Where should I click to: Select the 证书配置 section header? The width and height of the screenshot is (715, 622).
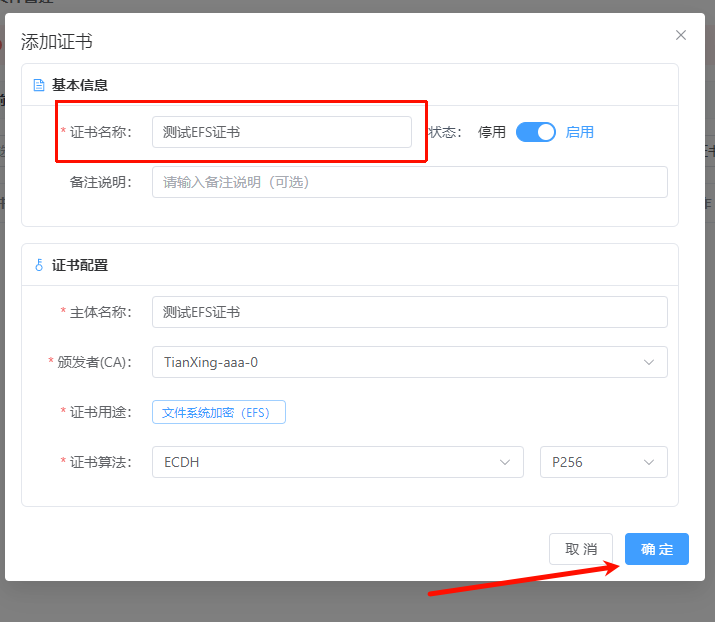click(80, 265)
